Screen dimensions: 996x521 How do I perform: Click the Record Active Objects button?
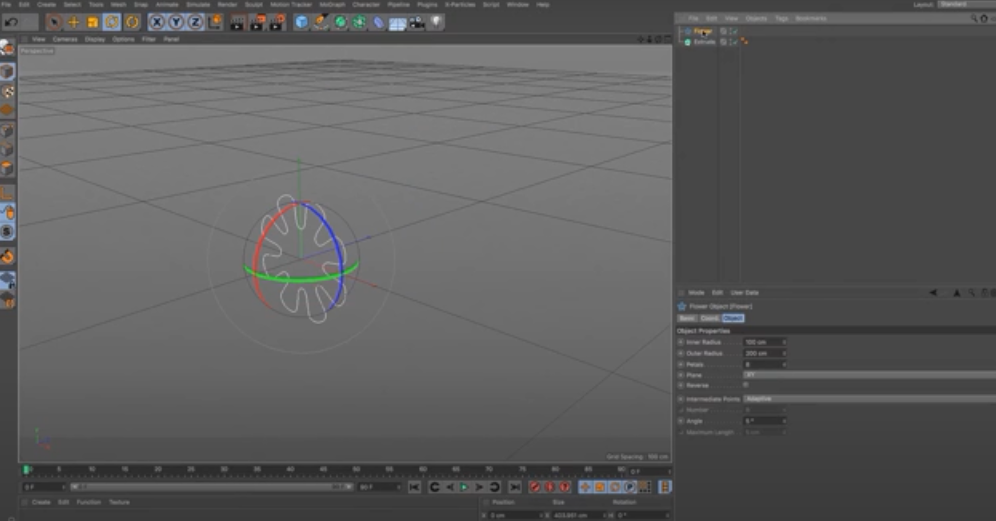(535, 487)
